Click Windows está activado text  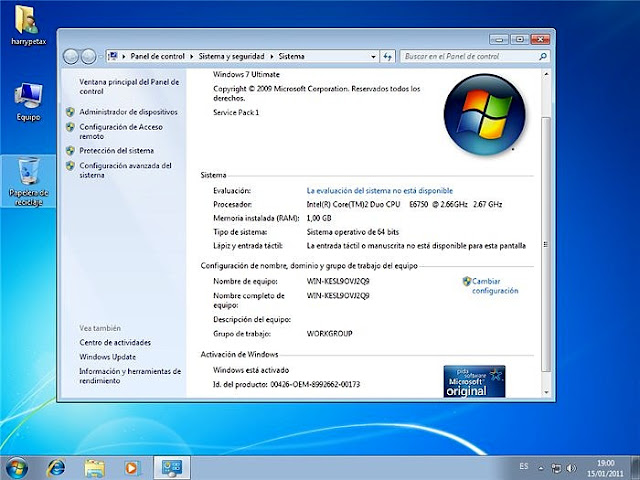click(251, 370)
